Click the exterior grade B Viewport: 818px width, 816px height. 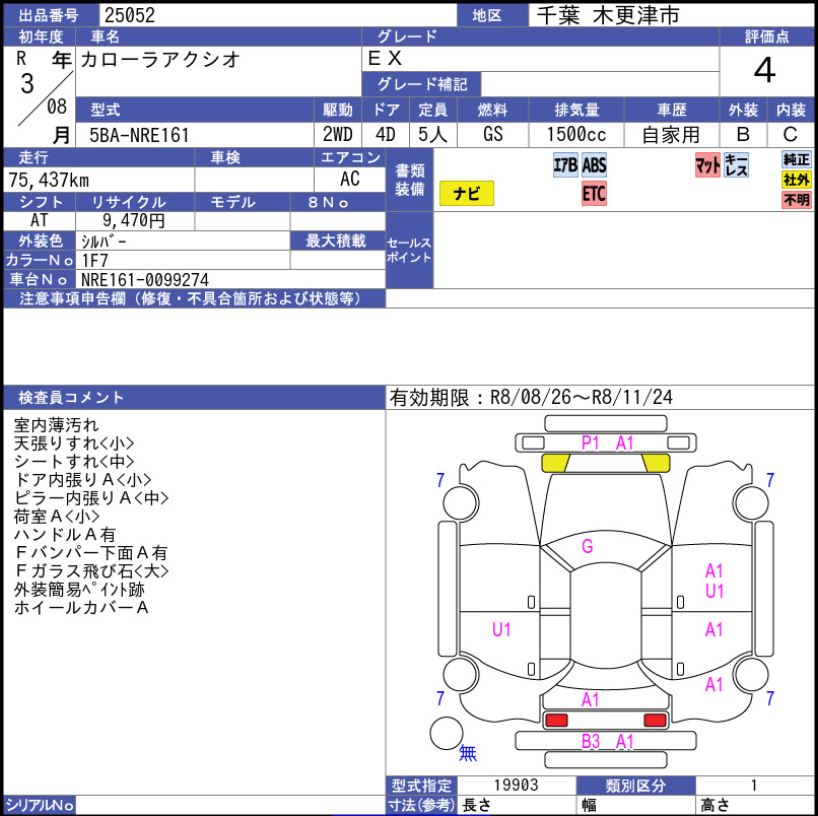tap(743, 135)
